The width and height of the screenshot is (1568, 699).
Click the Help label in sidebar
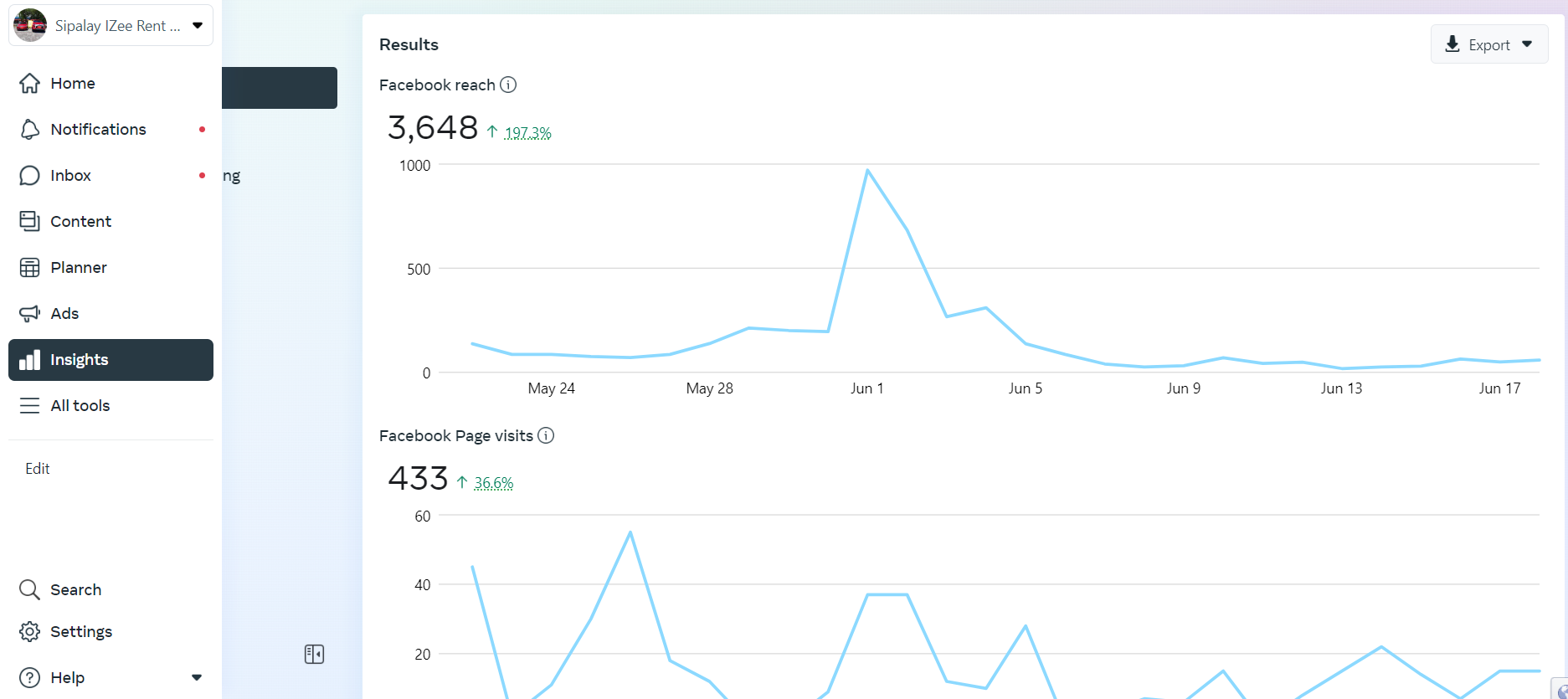68,677
